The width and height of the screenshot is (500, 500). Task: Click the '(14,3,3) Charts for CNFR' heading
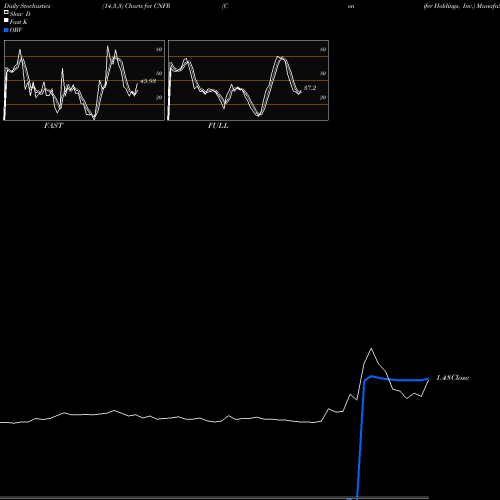[136, 6]
